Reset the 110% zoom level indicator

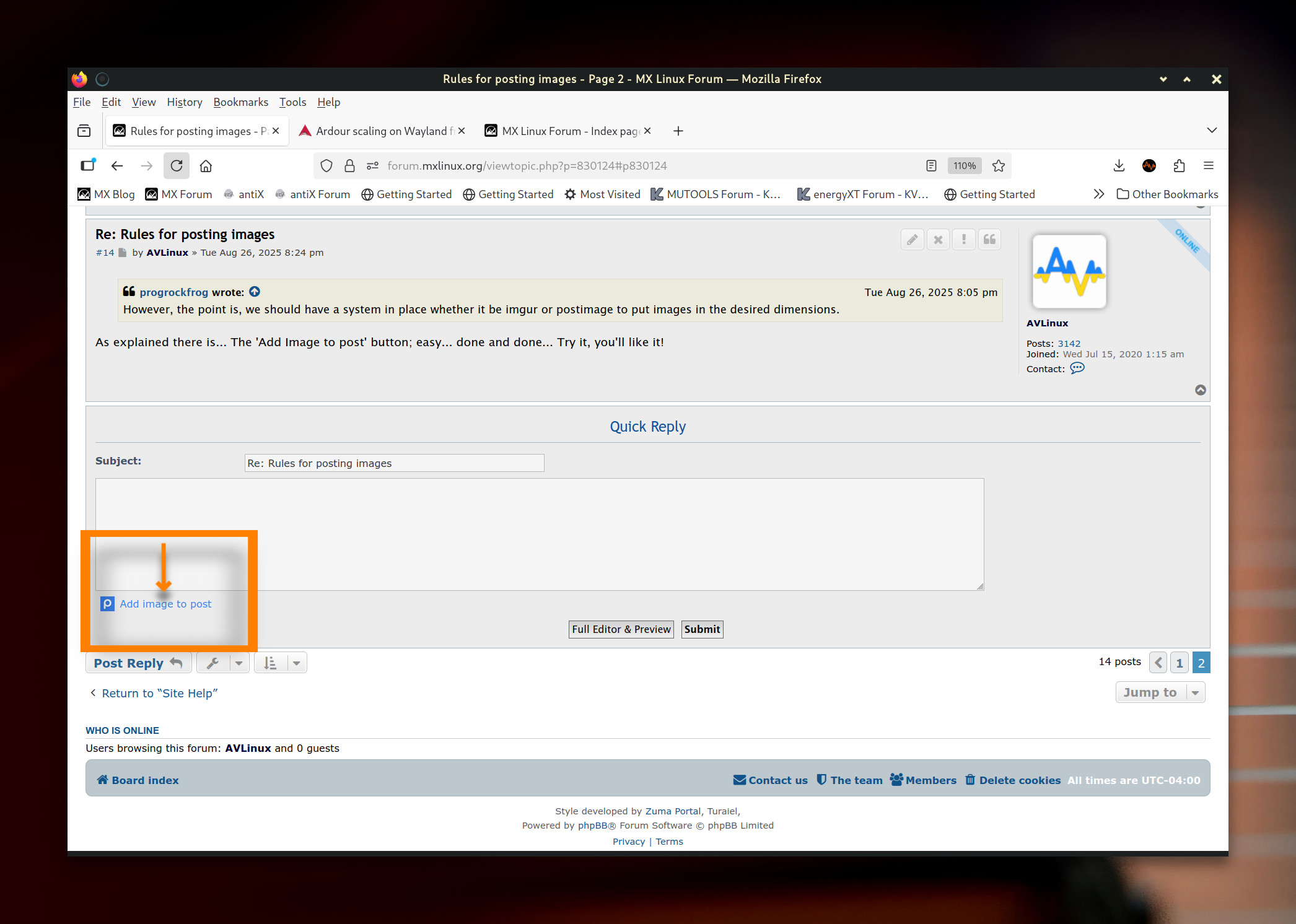point(964,166)
